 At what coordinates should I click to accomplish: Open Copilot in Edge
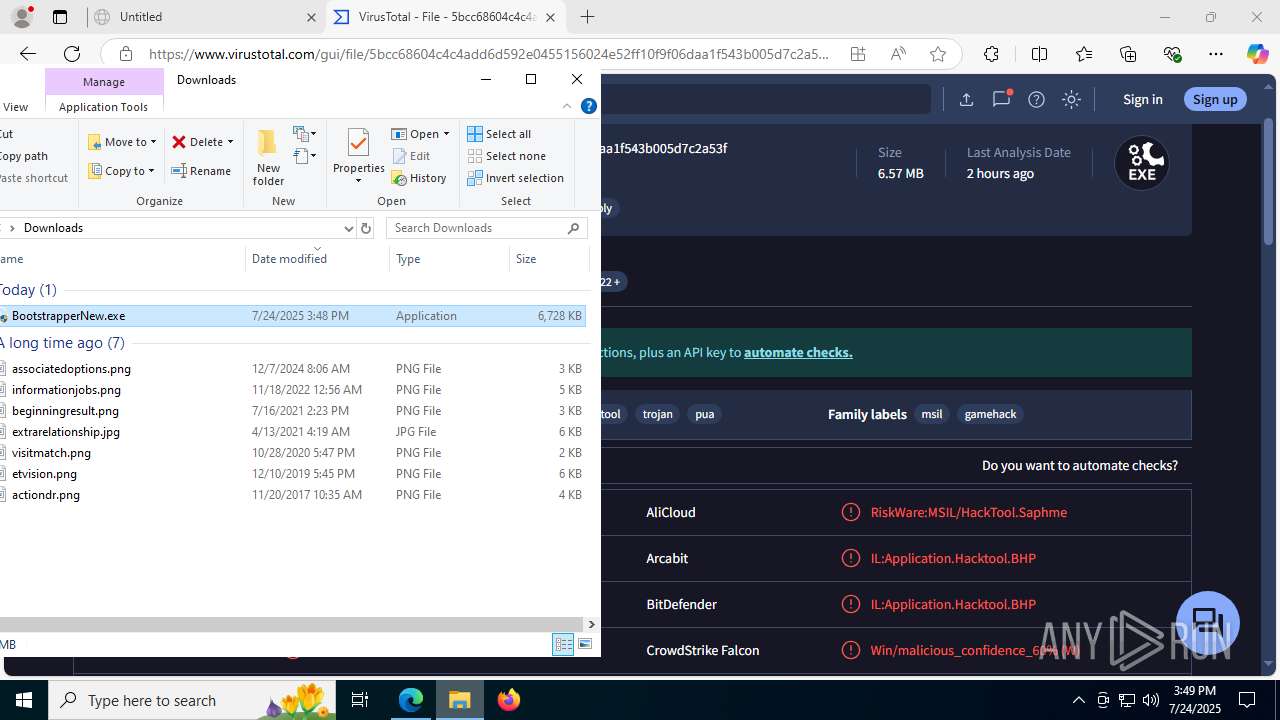click(x=1257, y=54)
